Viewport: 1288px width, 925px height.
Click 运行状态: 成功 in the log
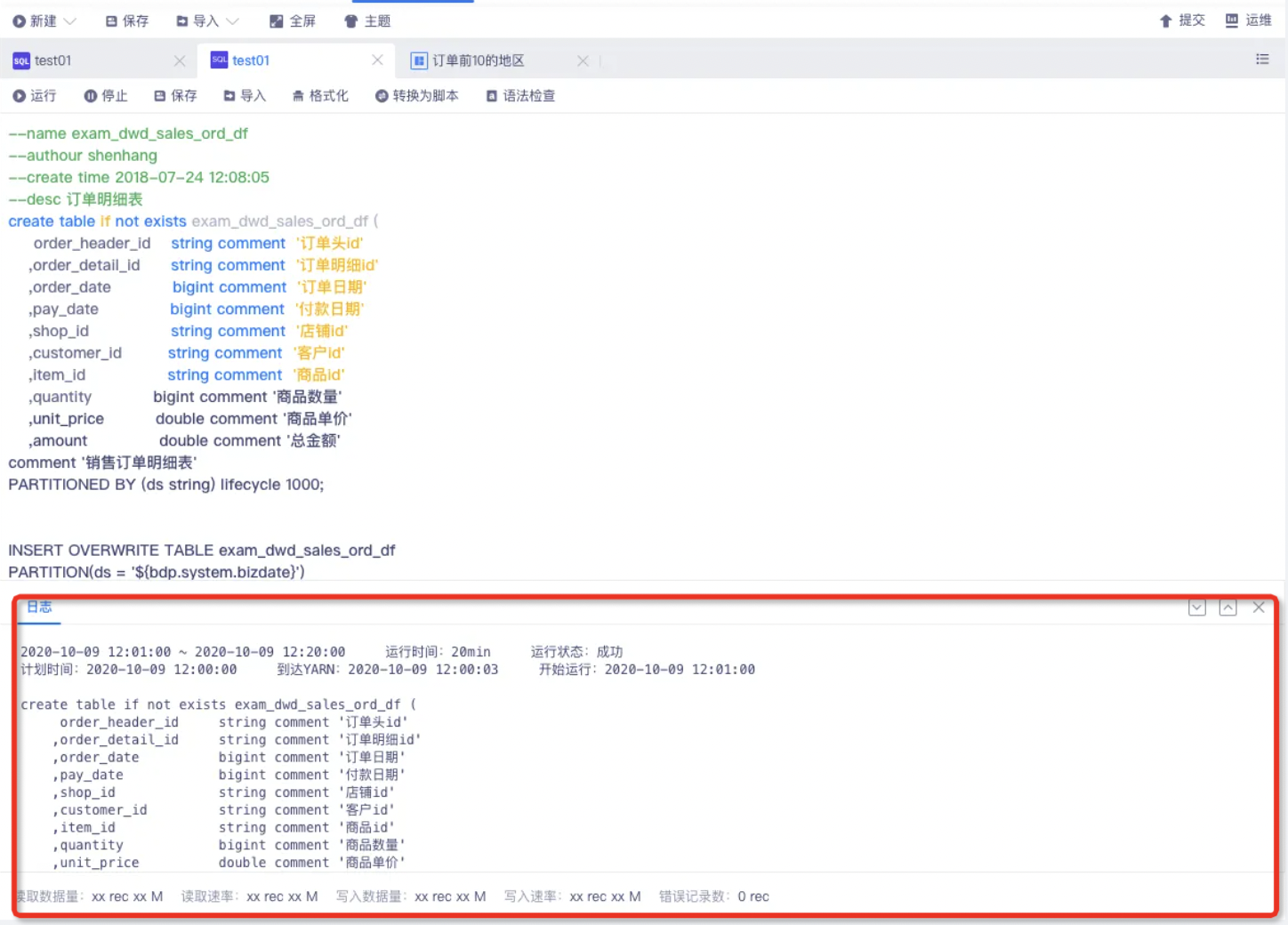(x=576, y=652)
